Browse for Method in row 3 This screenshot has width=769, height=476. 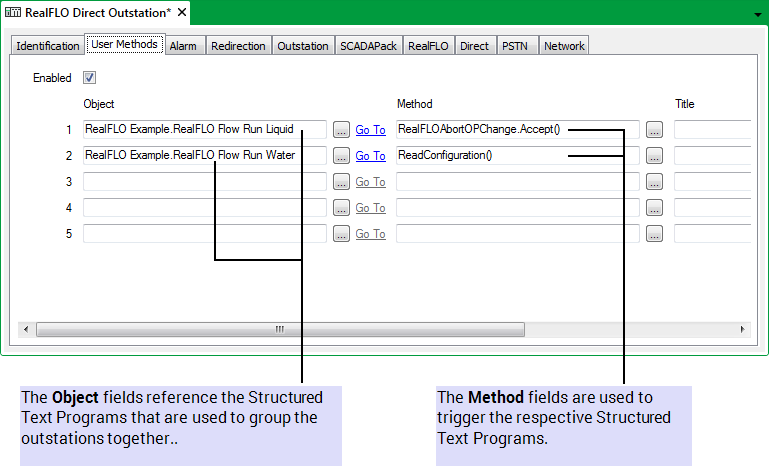point(654,181)
